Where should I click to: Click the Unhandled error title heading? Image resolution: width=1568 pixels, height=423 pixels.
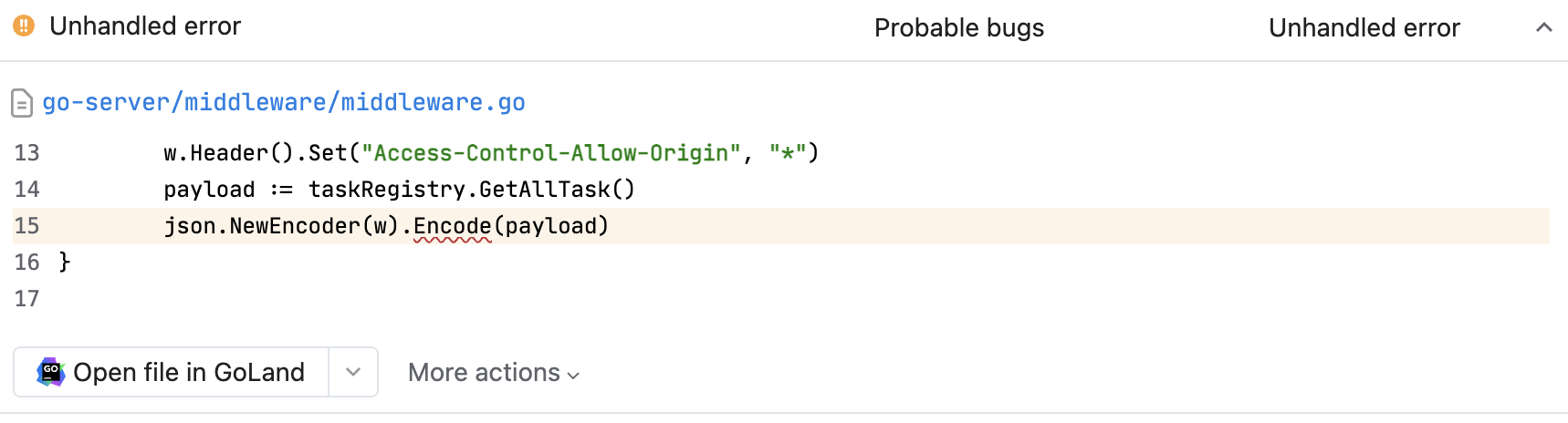click(145, 26)
